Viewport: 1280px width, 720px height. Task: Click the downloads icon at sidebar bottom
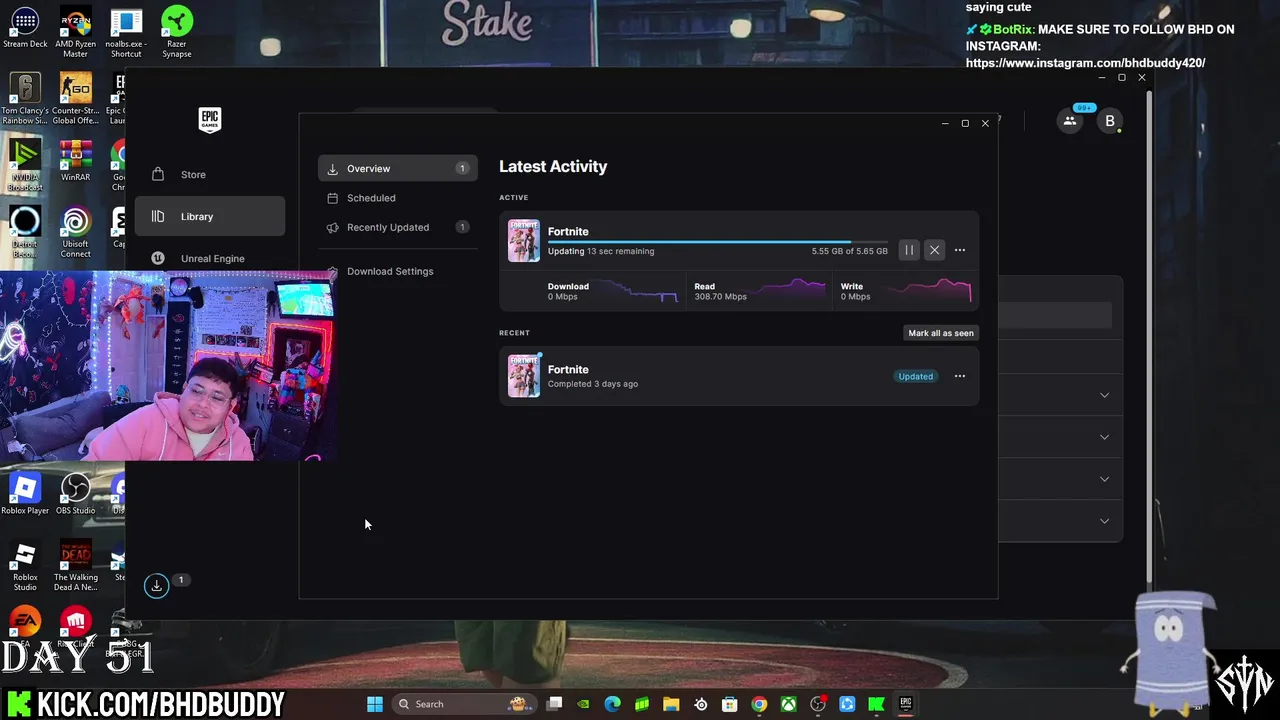click(157, 586)
